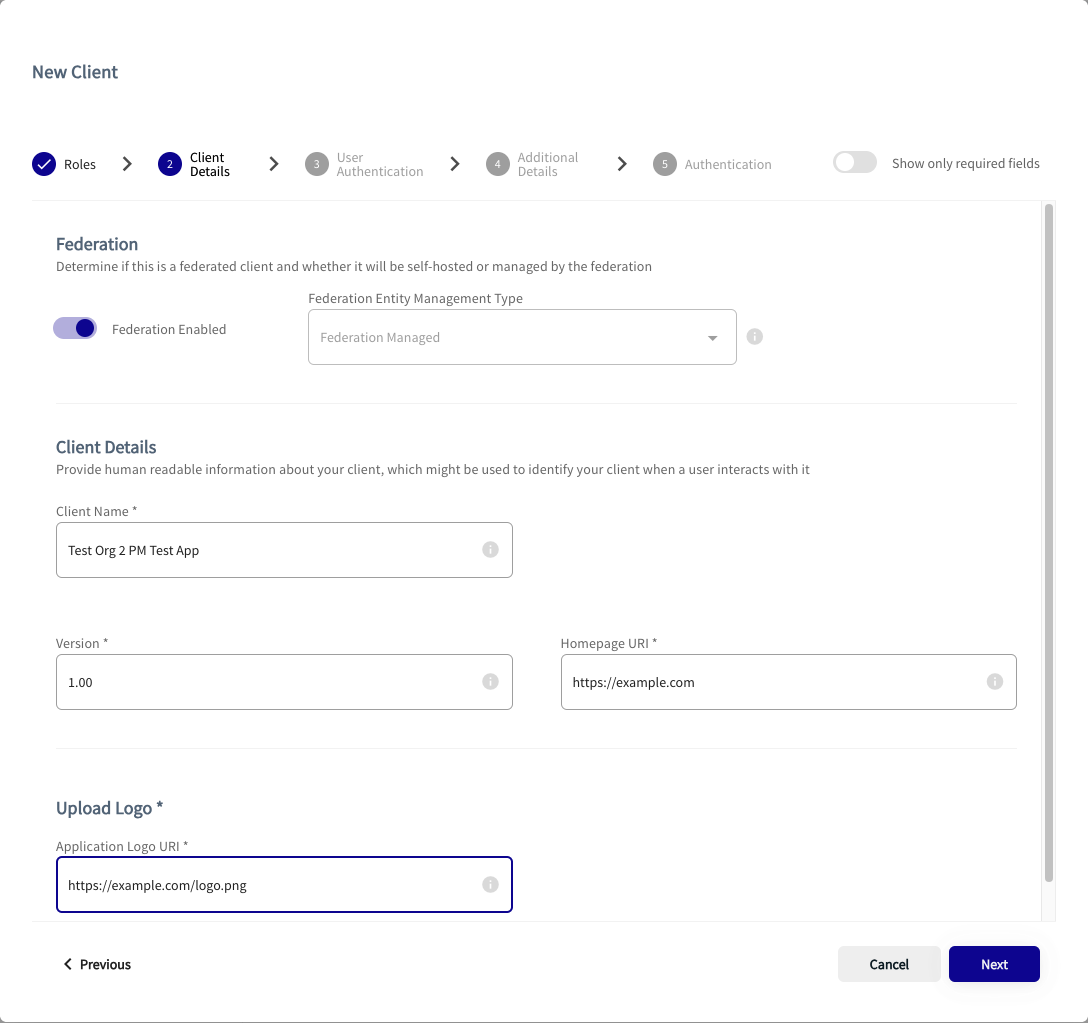Click the Federation Enabled label text

(169, 329)
